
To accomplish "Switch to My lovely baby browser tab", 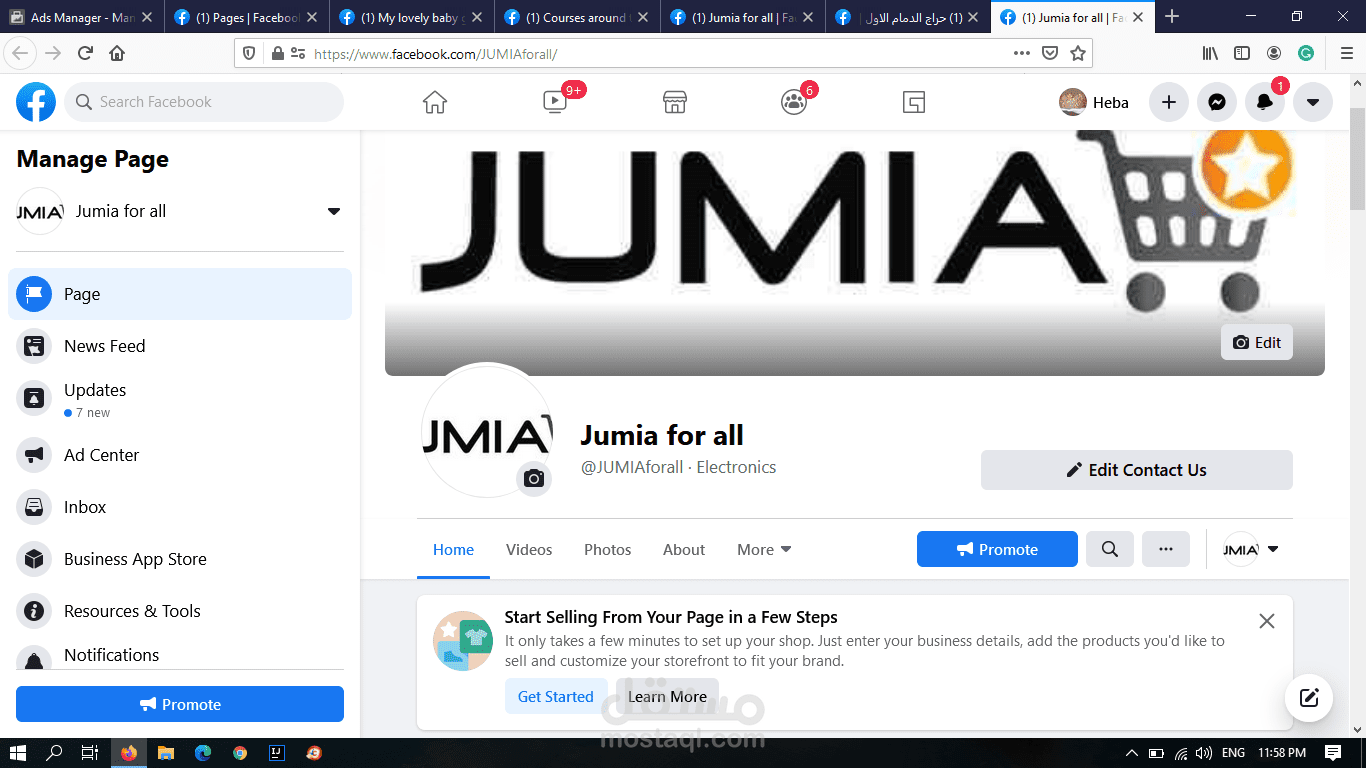I will click(x=412, y=17).
